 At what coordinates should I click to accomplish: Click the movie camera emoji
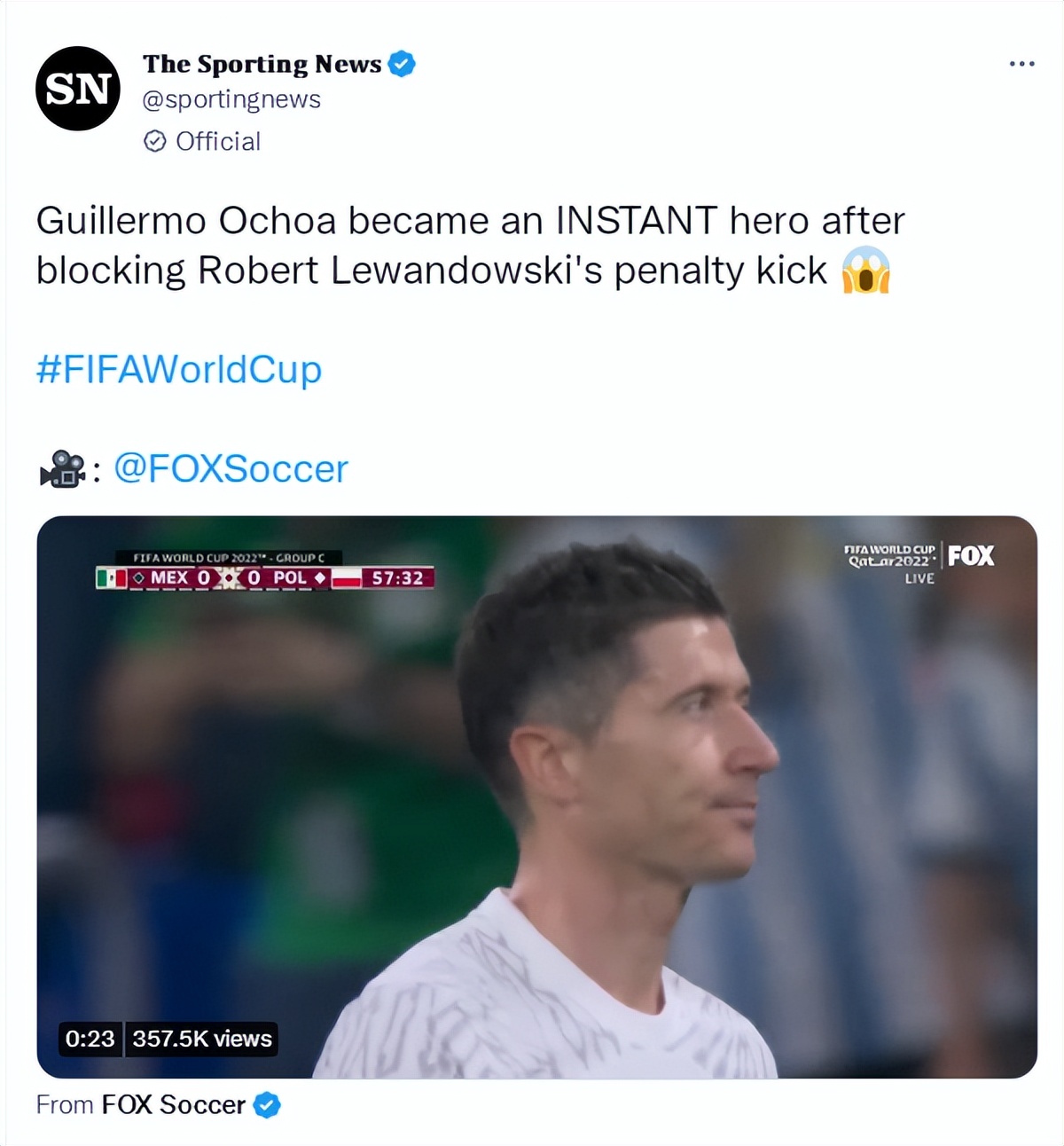tap(61, 469)
